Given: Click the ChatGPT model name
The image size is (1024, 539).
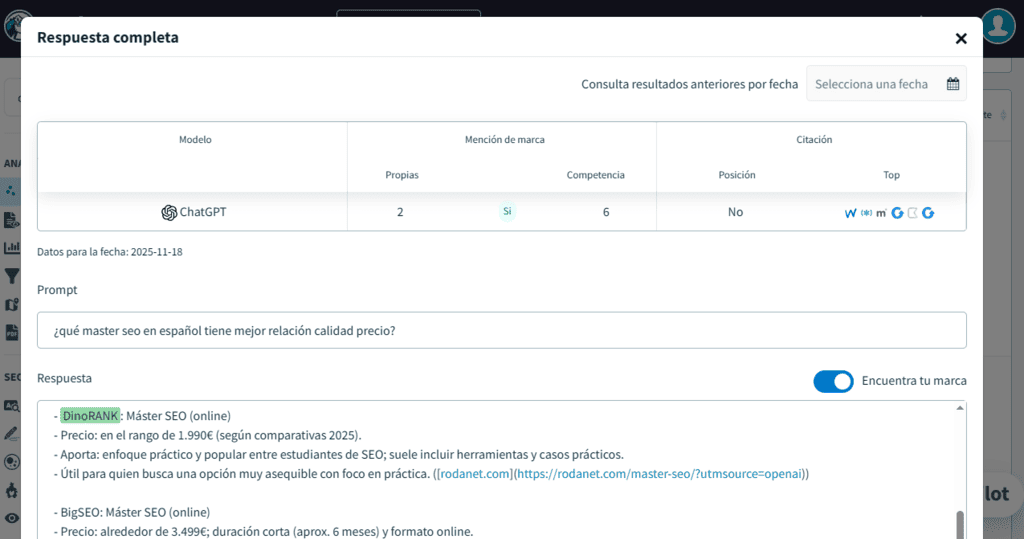Looking at the screenshot, I should point(203,212).
